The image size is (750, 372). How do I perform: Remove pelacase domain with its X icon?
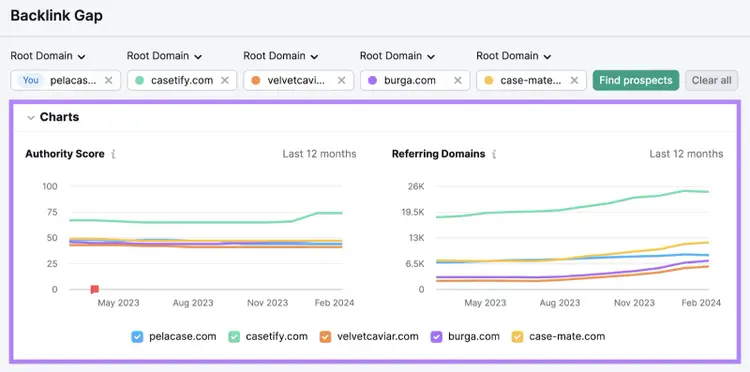tap(109, 80)
